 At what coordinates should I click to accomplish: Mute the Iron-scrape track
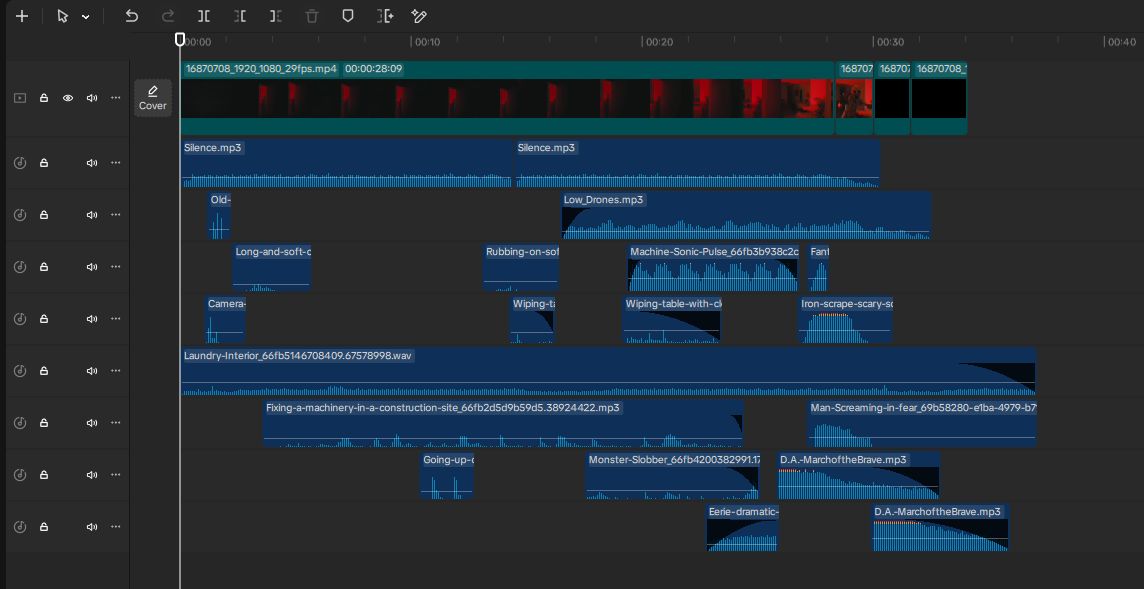pos(92,319)
